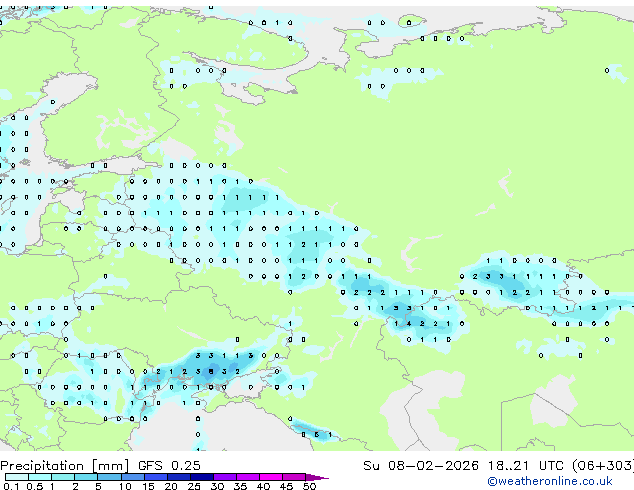Screen dimensions: 634x490
Task: Click the '(06+303)' forecast run text
Action: [x=603, y=466]
